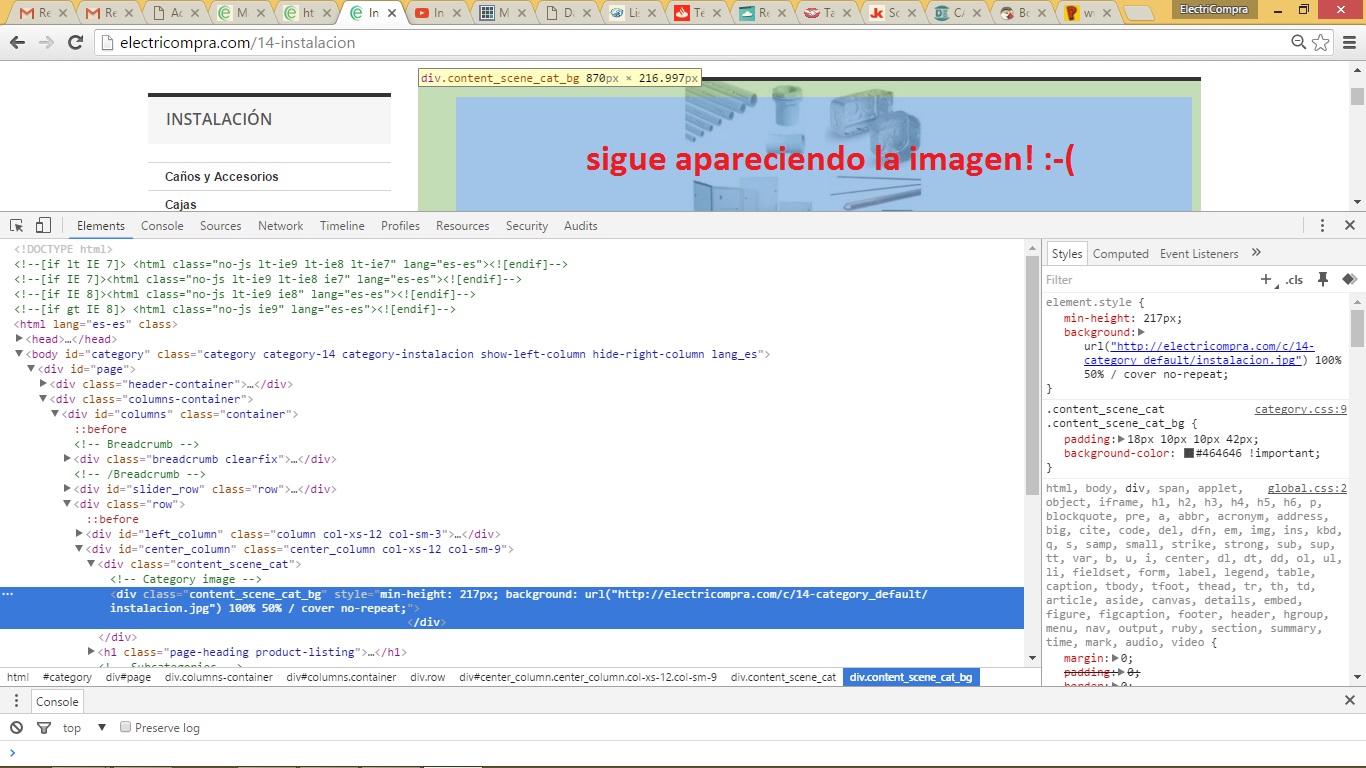Open the DevTools three-dot customize menu
1366x768 pixels.
(1322, 226)
